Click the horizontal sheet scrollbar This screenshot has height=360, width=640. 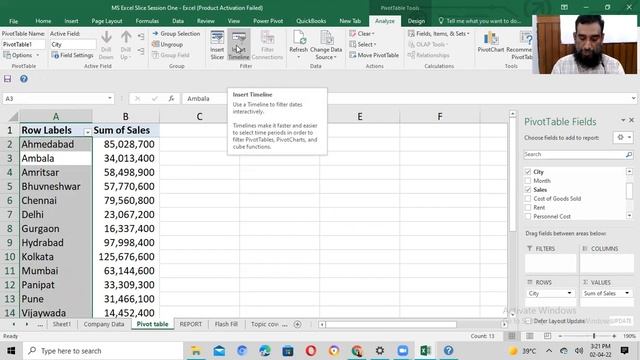coord(391,324)
